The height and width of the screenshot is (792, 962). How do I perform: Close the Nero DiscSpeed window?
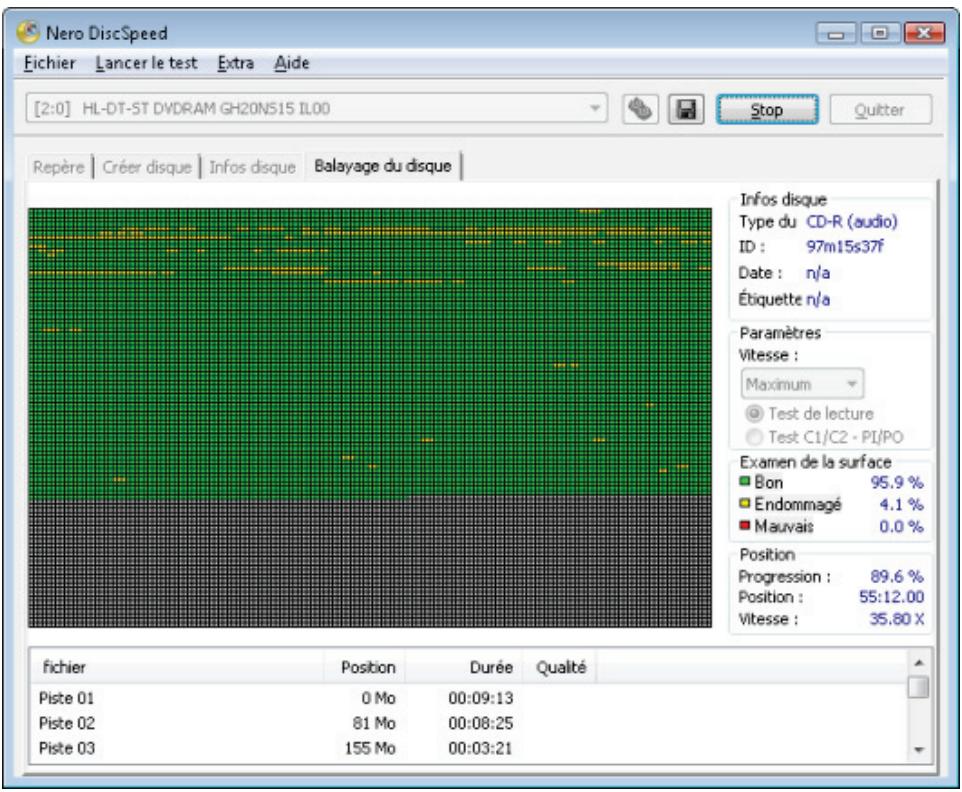click(924, 33)
